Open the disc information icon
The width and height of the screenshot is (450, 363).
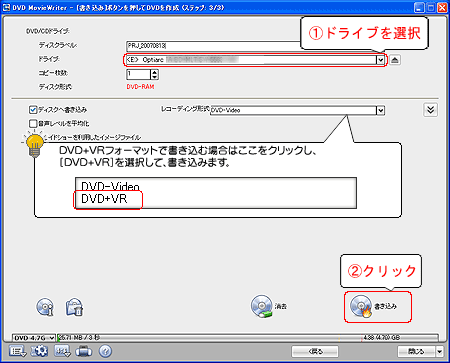pos(45,307)
